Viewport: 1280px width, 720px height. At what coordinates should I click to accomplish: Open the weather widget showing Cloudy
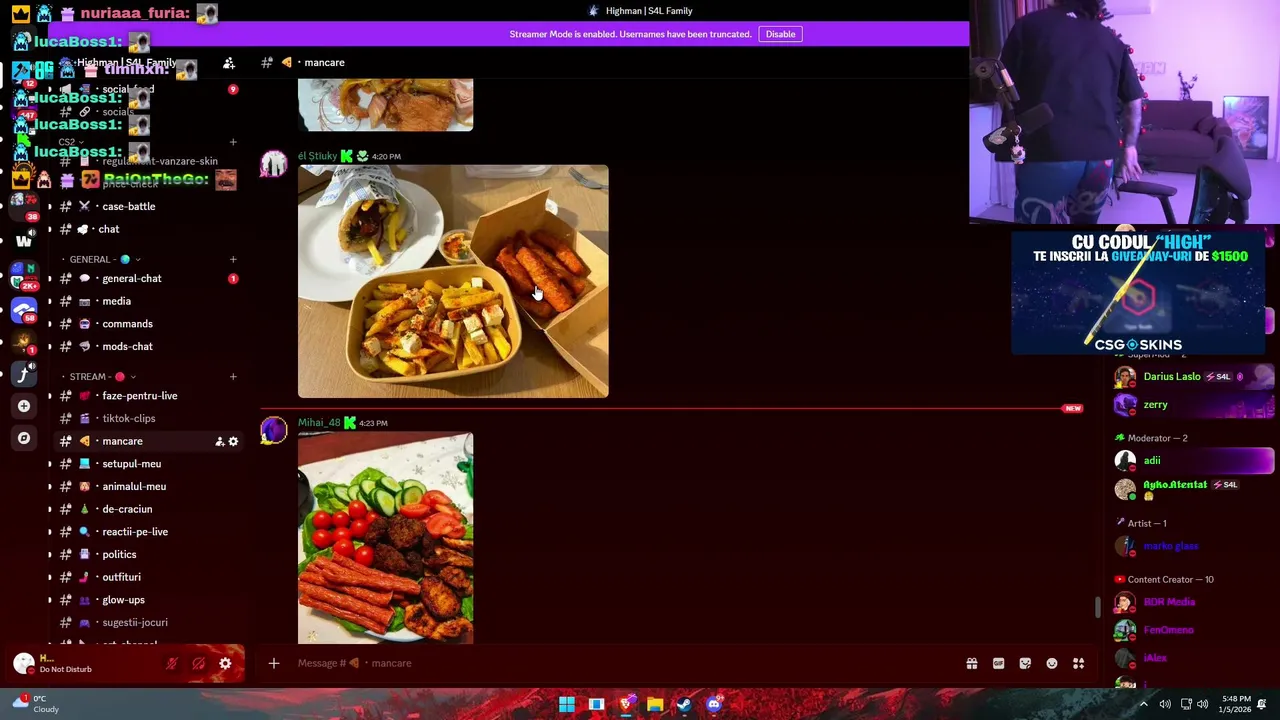click(x=36, y=704)
